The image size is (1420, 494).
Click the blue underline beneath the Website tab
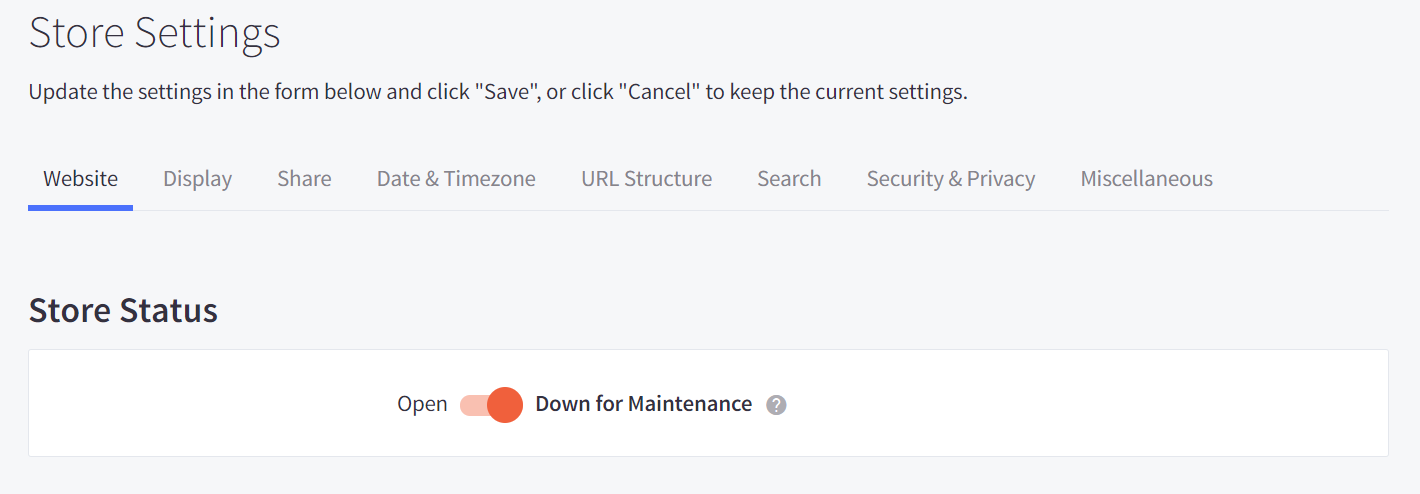pyautogui.click(x=80, y=208)
